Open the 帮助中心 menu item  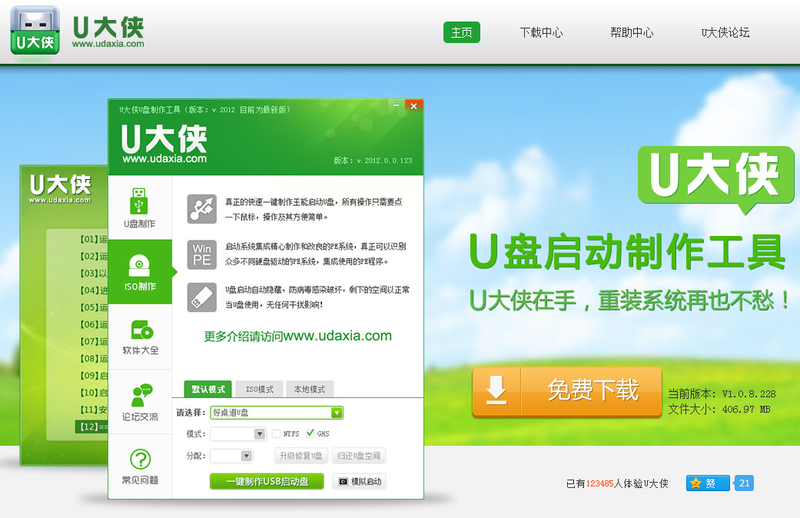[632, 33]
